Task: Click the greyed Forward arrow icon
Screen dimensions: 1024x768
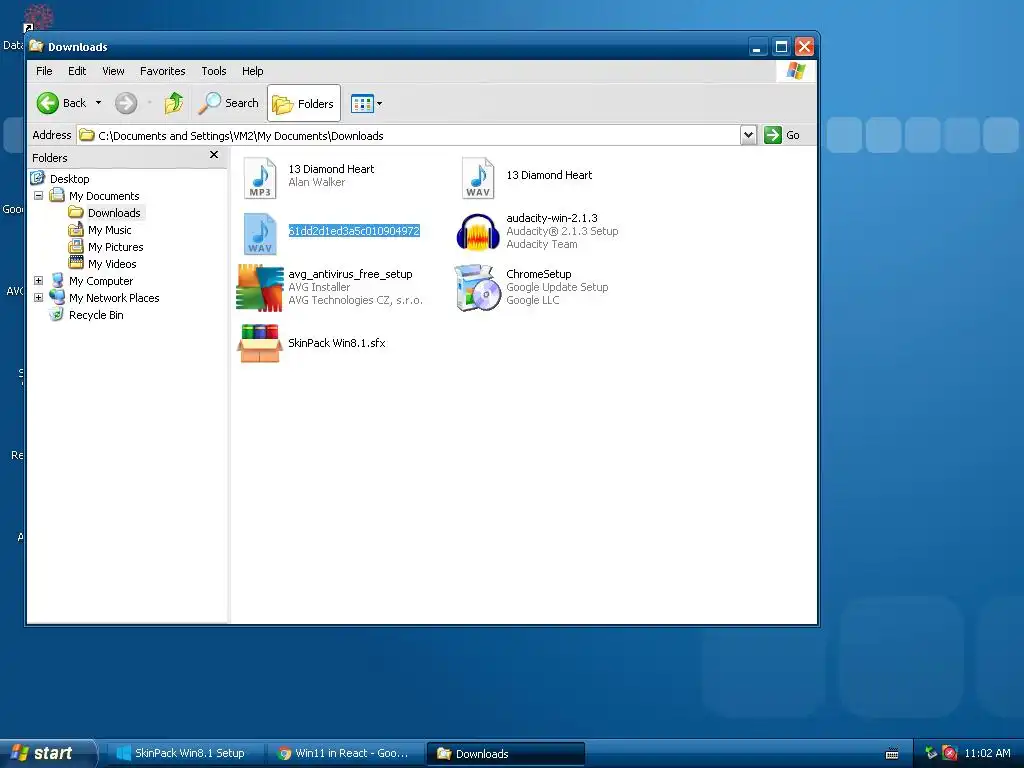Action: click(x=126, y=103)
